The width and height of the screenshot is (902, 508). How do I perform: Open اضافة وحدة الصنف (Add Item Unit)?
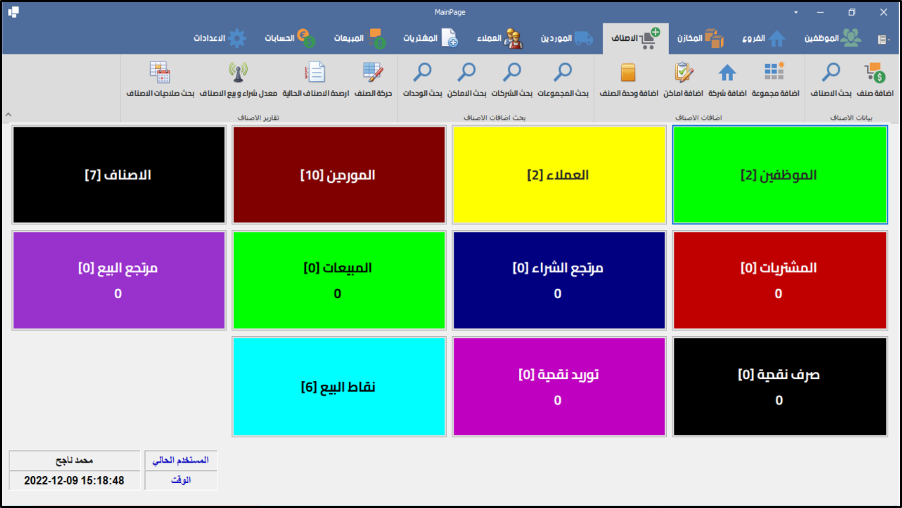click(x=628, y=73)
